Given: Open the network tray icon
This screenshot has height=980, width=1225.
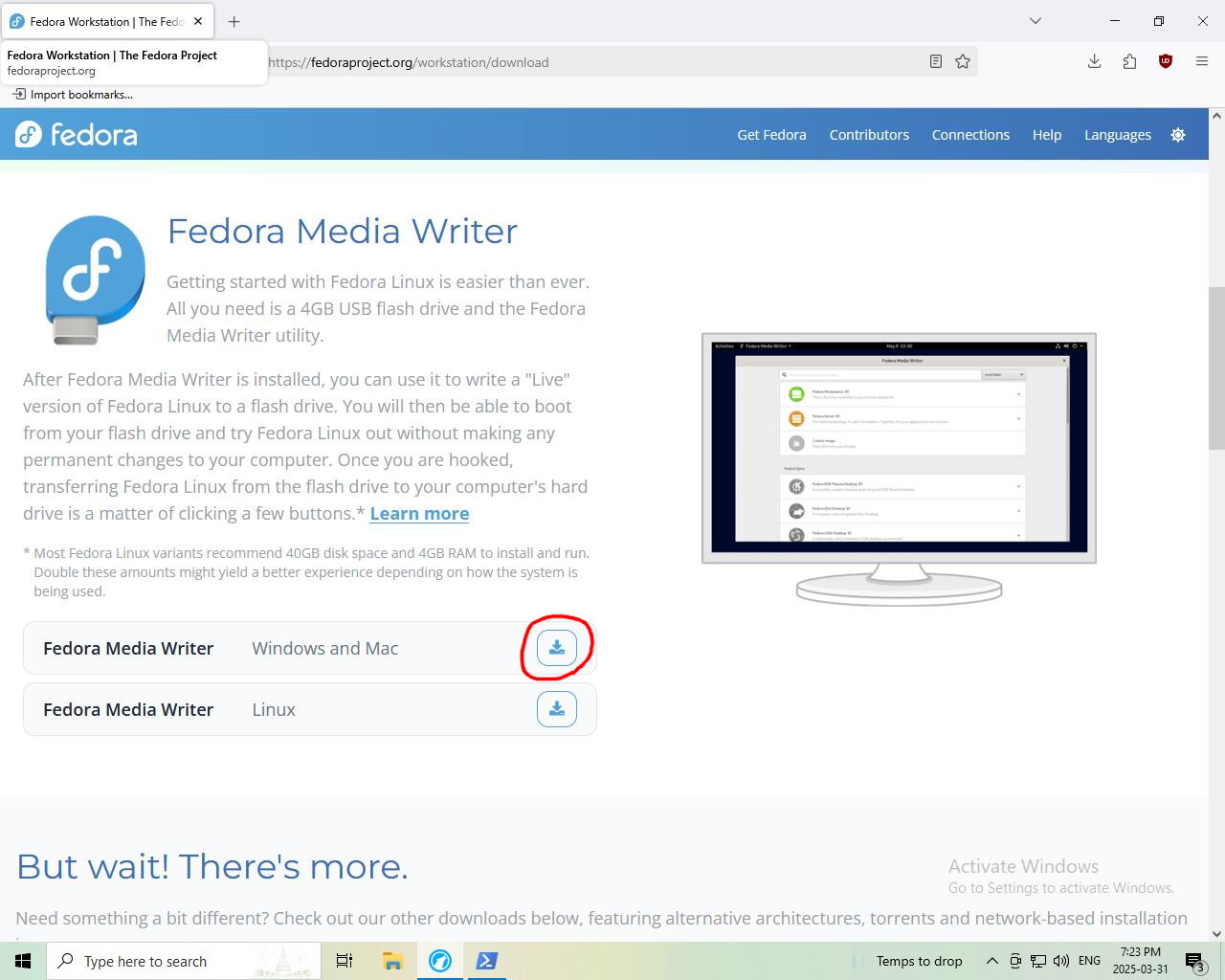Looking at the screenshot, I should (1038, 961).
